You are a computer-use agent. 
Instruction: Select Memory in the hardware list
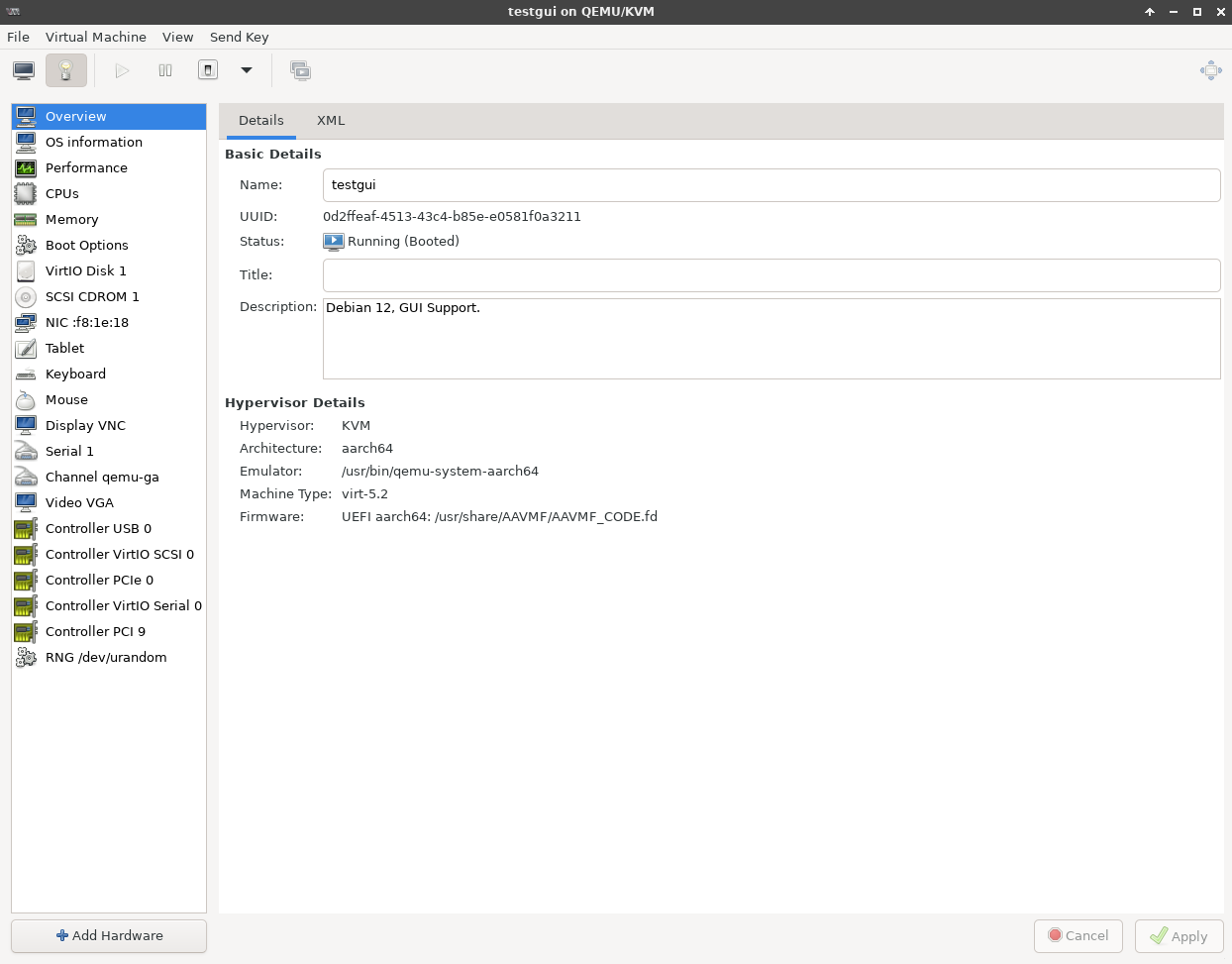(71, 220)
